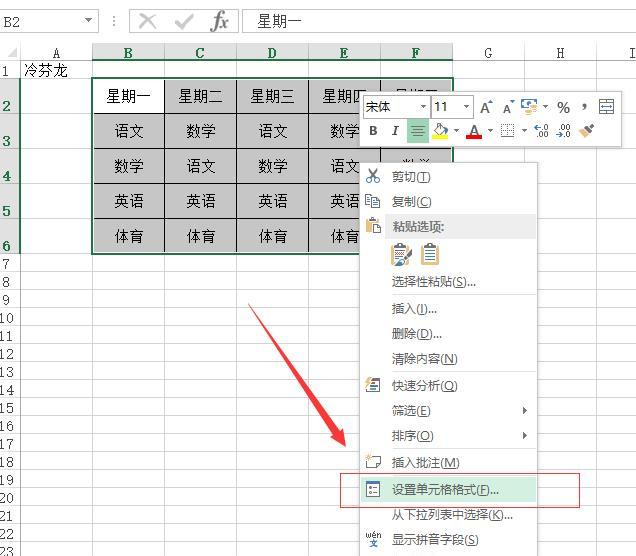Open Insert Function fx button
This screenshot has height=556, width=636.
pos(220,21)
